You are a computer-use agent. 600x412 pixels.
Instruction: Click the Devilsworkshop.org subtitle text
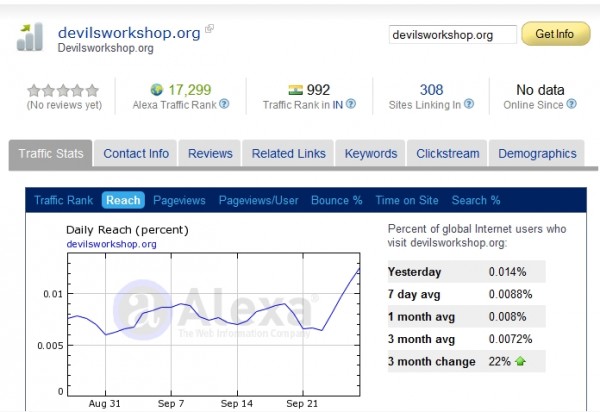(x=106, y=48)
